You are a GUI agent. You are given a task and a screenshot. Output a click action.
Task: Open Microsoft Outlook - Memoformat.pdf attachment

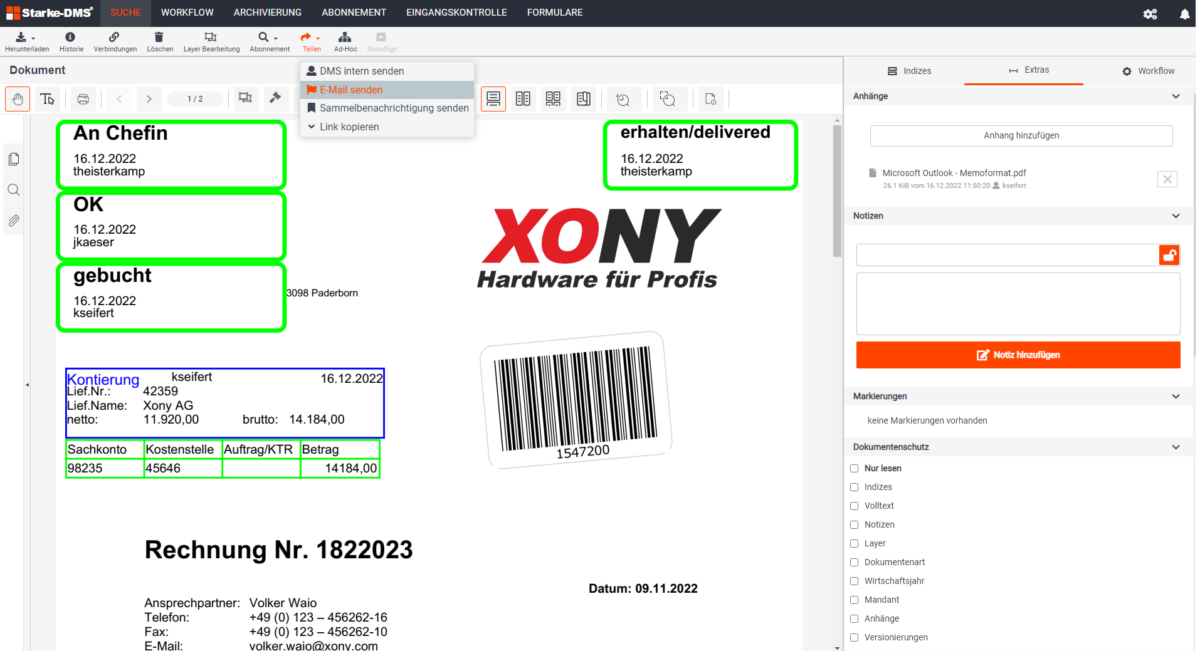(953, 173)
